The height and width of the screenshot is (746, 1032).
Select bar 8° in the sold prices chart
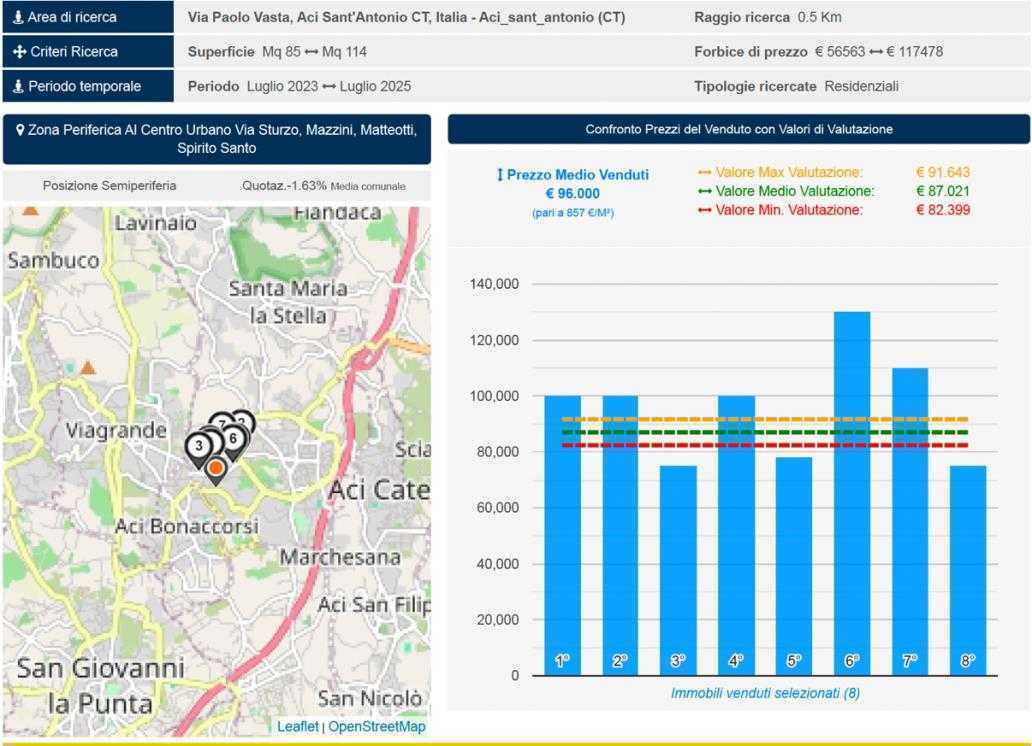[968, 570]
